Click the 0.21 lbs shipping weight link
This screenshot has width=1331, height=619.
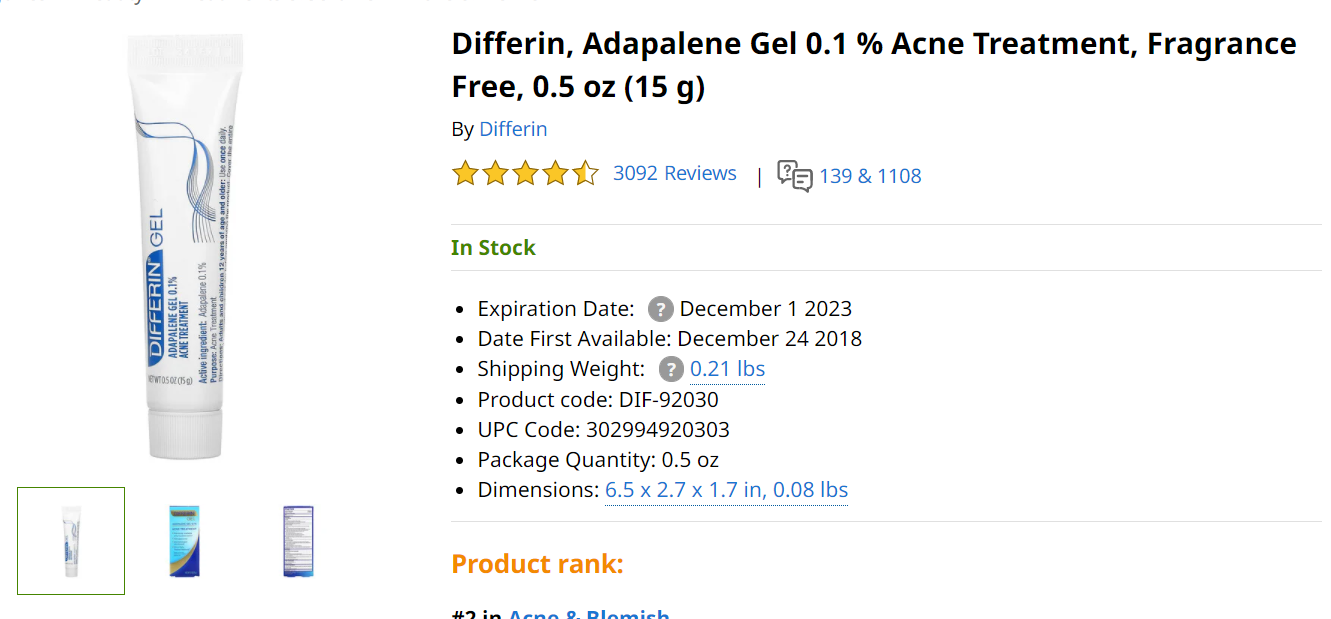point(727,369)
